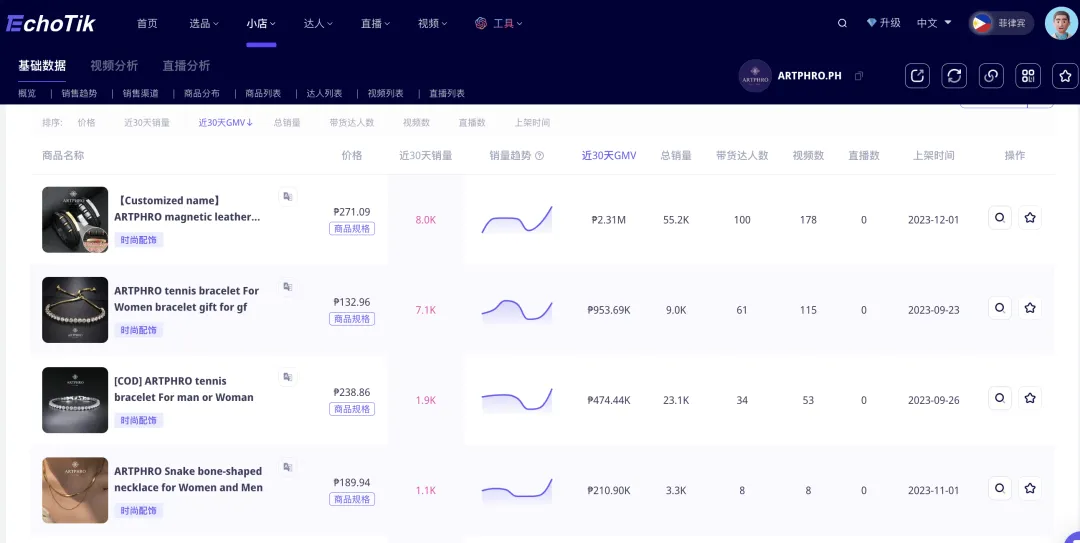
Task: Favorite the COD tennis bracelet row star
Action: (x=1030, y=398)
